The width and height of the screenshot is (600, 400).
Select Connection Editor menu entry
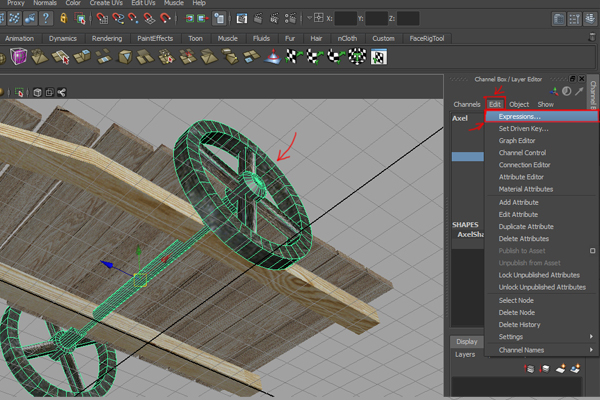[541, 165]
